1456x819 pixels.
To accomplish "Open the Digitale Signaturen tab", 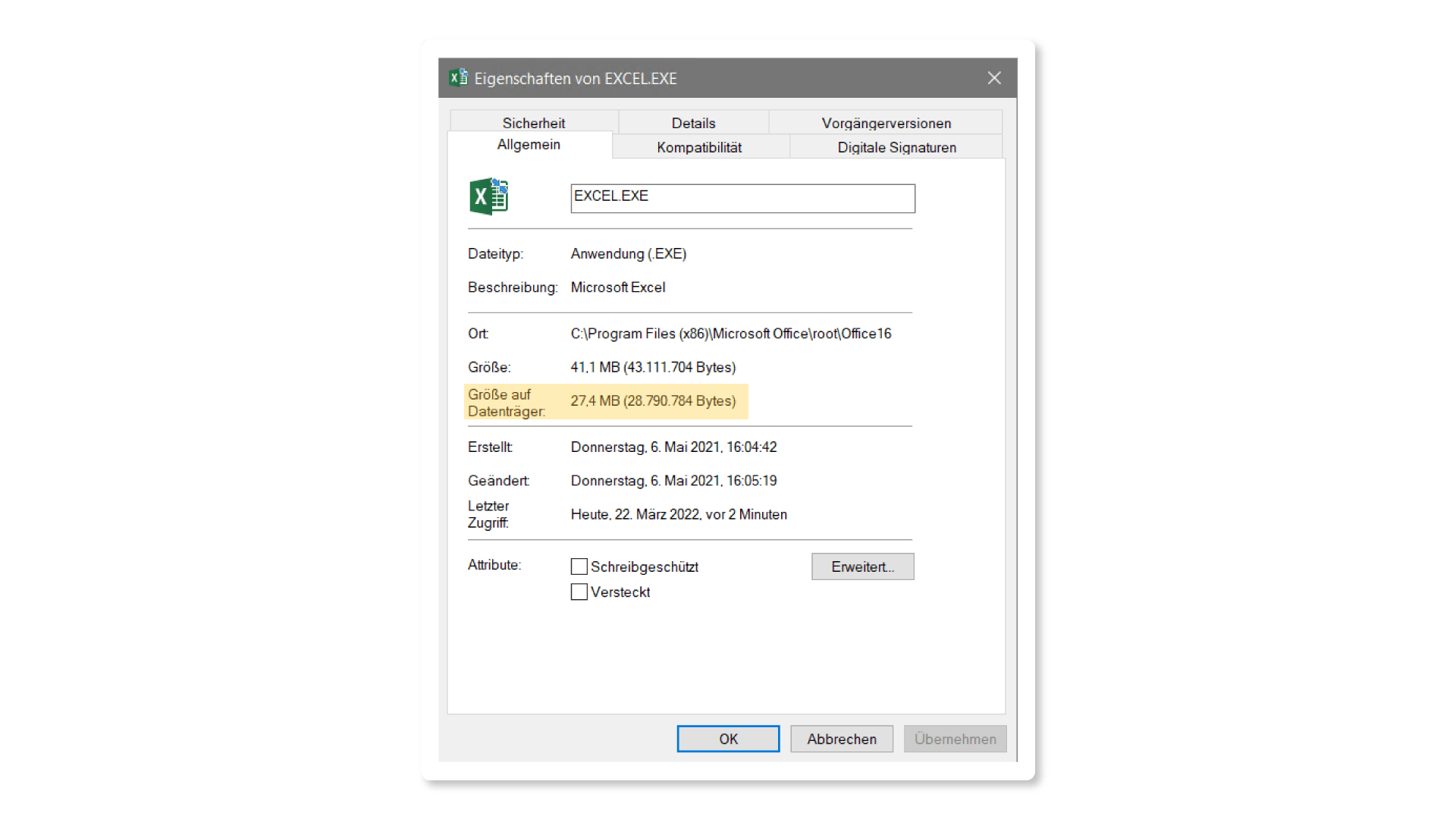I will point(896,147).
